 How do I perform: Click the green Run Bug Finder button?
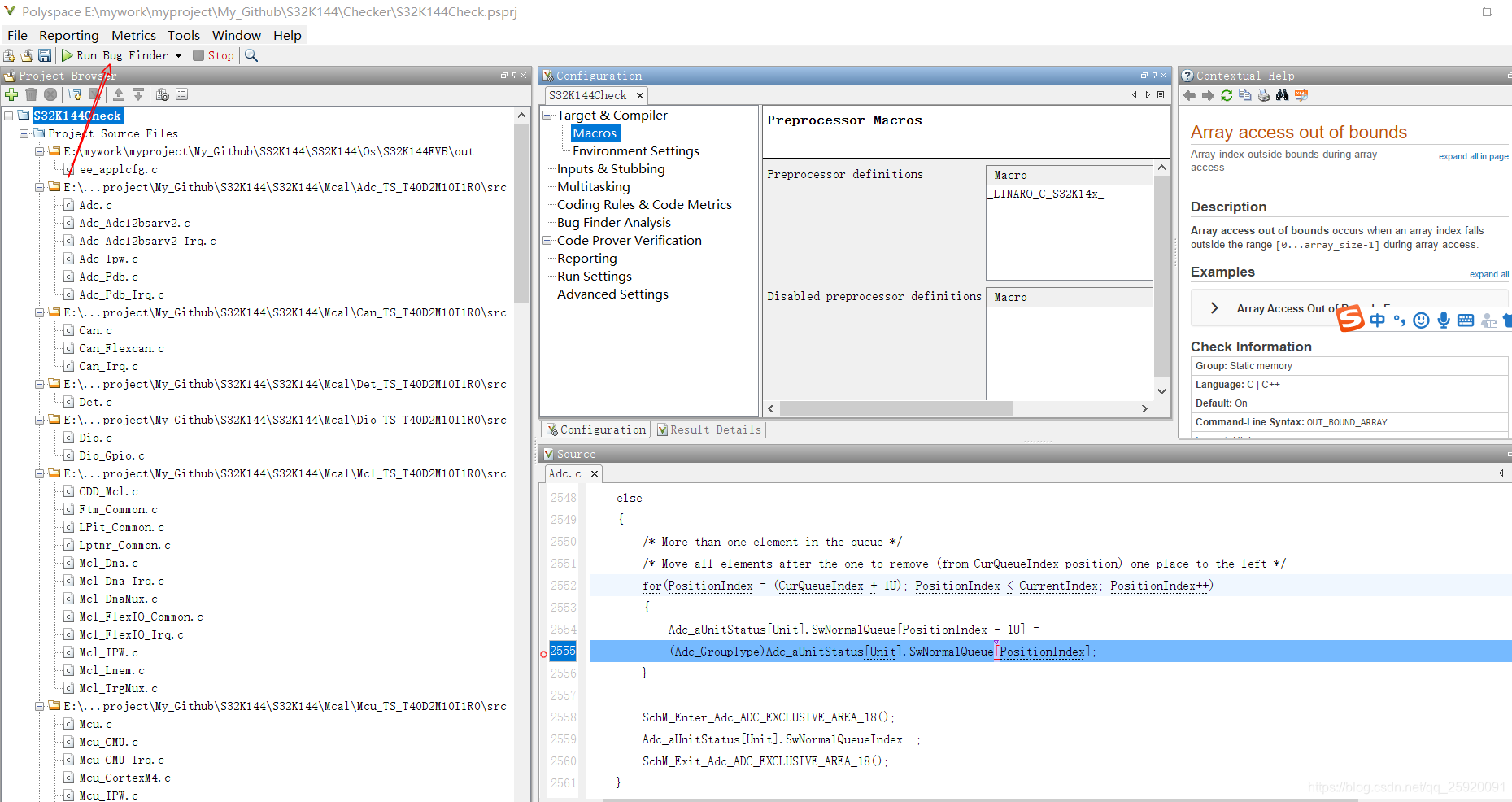(115, 55)
